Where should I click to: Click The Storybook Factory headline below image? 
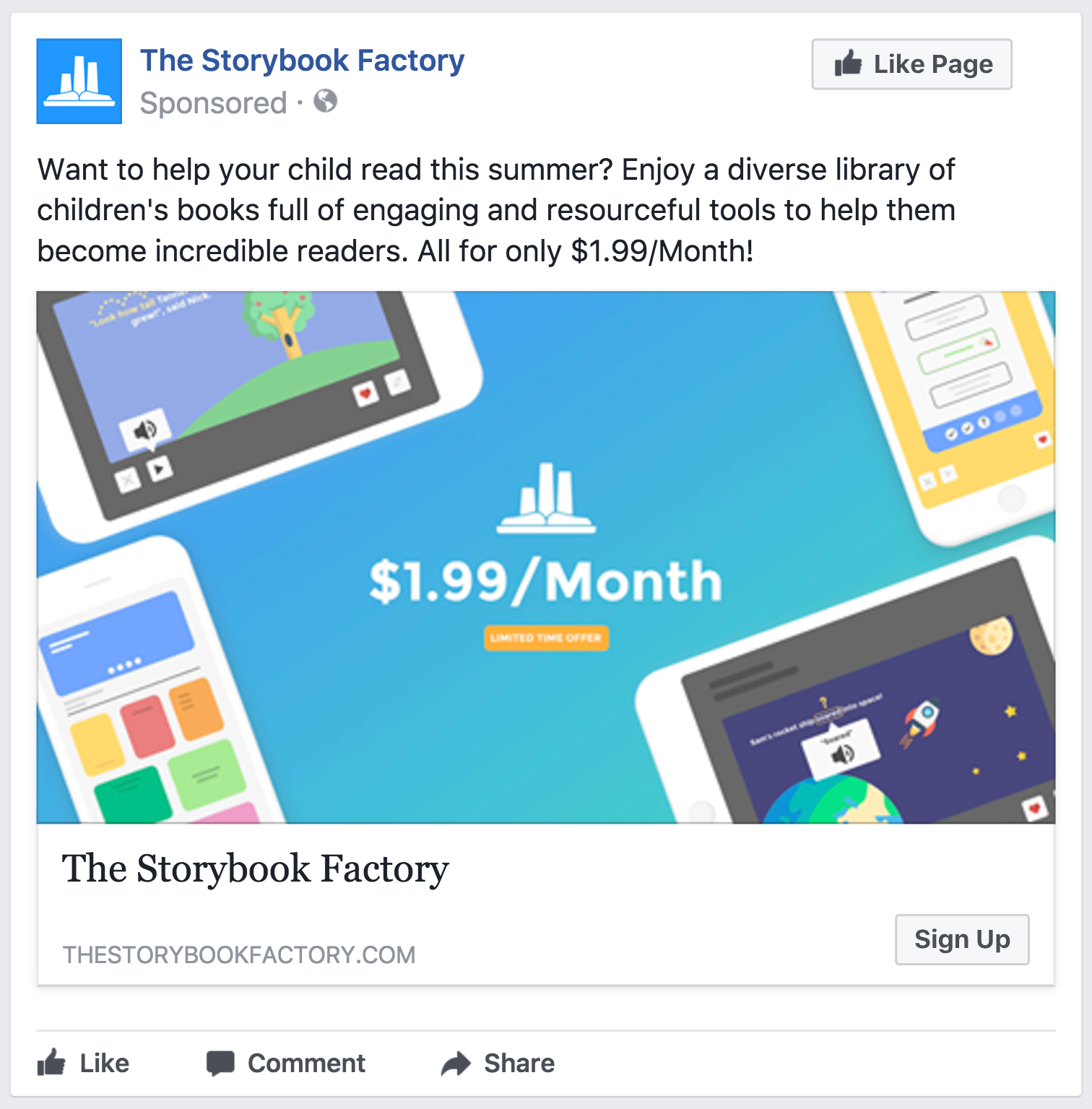coord(256,869)
